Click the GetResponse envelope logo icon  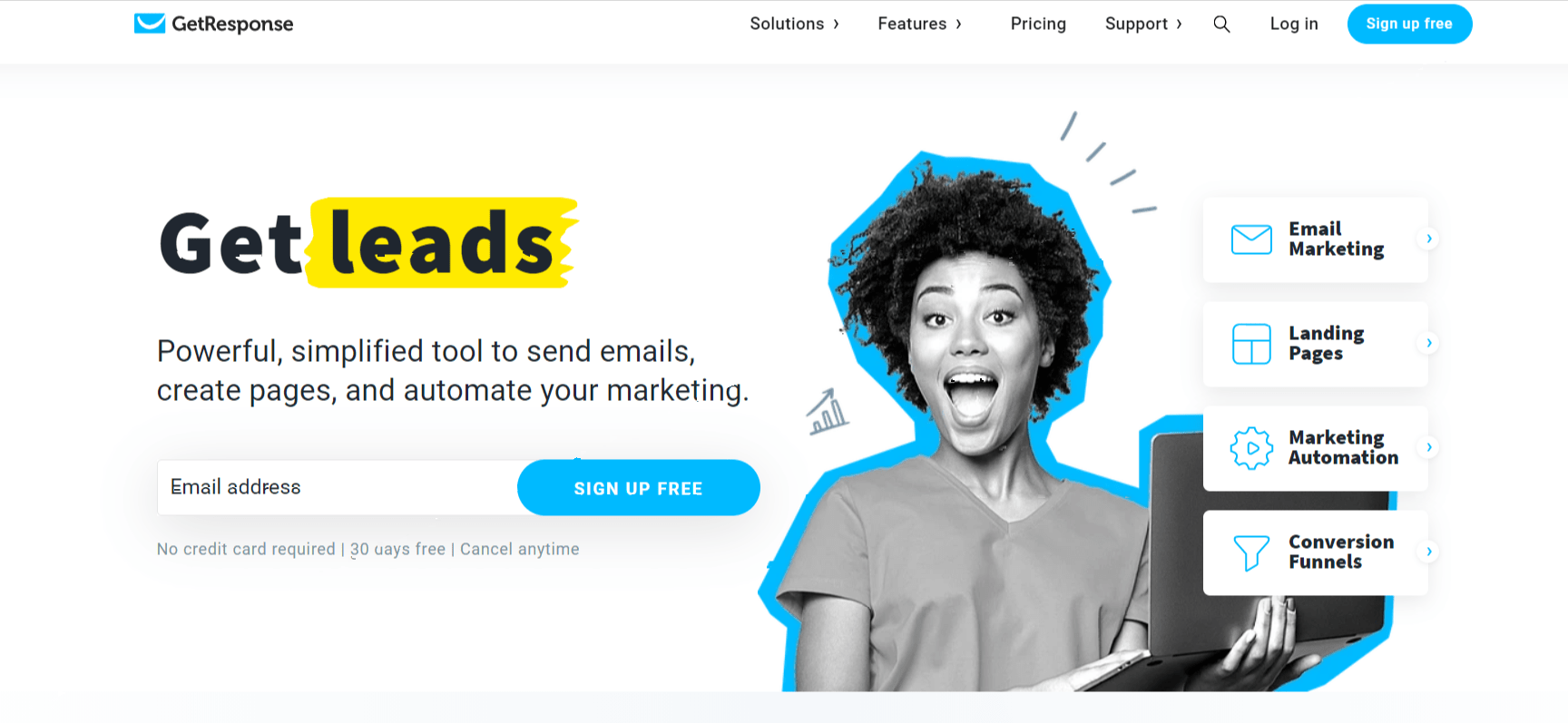[x=150, y=24]
